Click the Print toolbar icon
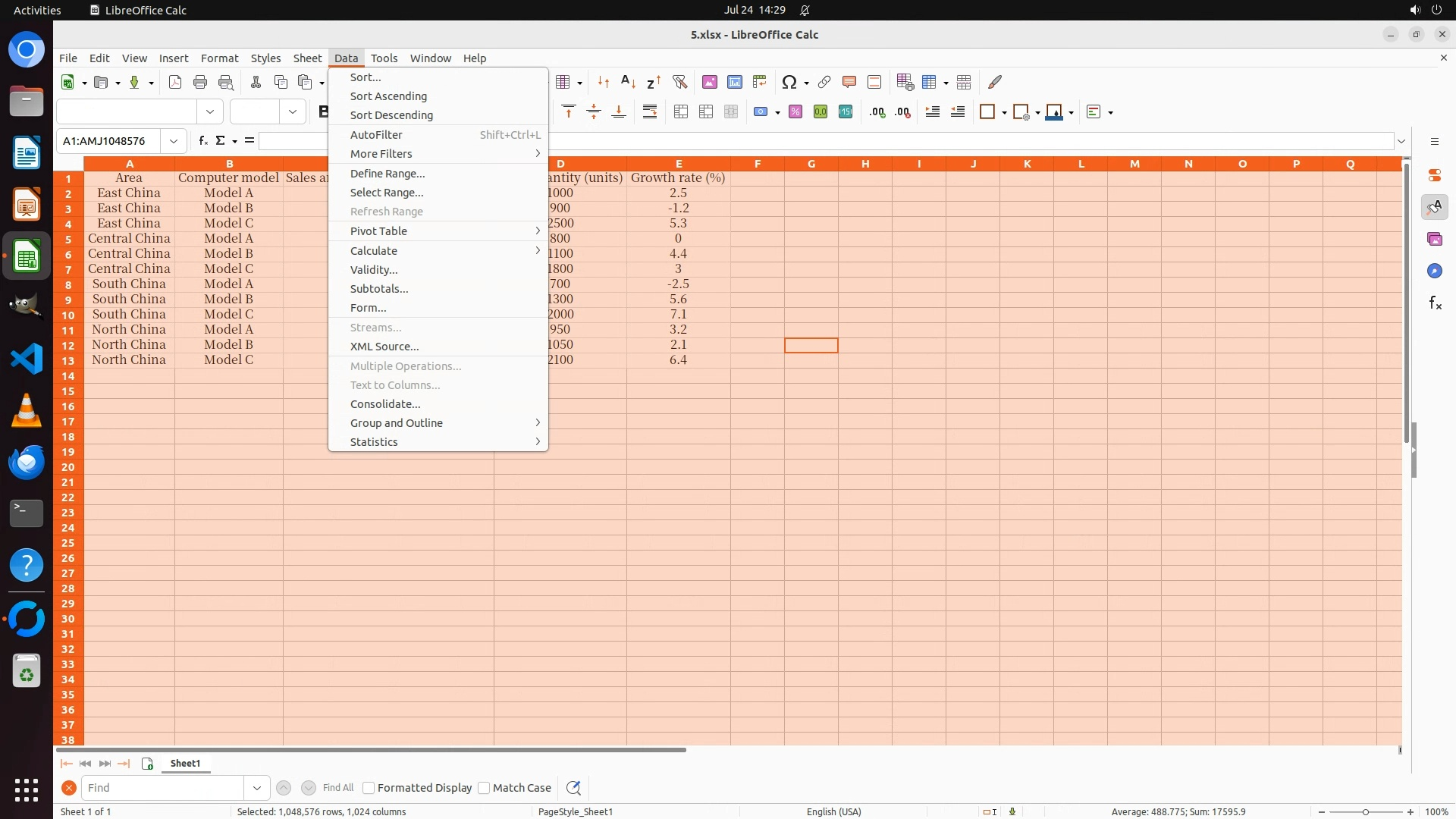This screenshot has height=819, width=1456. (x=200, y=82)
